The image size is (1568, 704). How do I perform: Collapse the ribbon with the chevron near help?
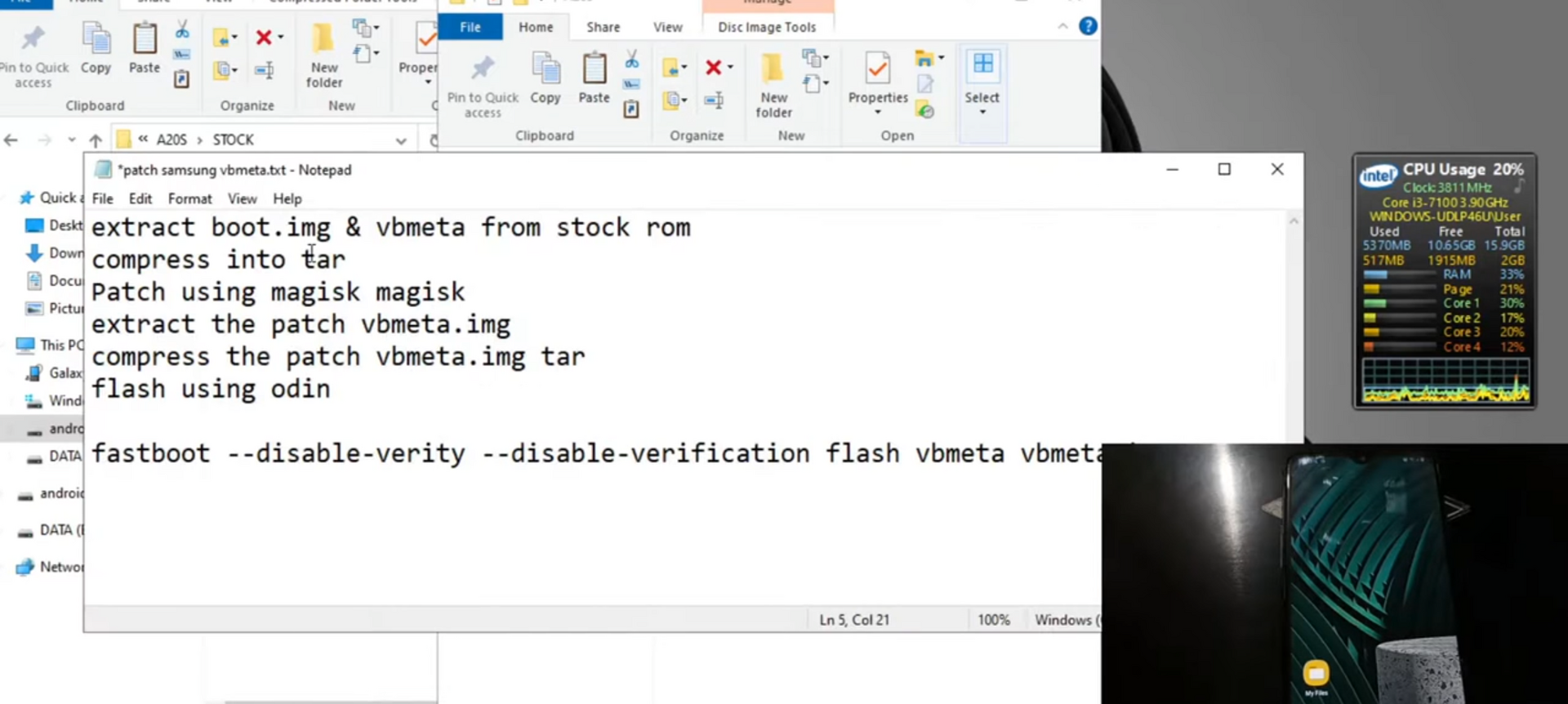tap(1062, 26)
